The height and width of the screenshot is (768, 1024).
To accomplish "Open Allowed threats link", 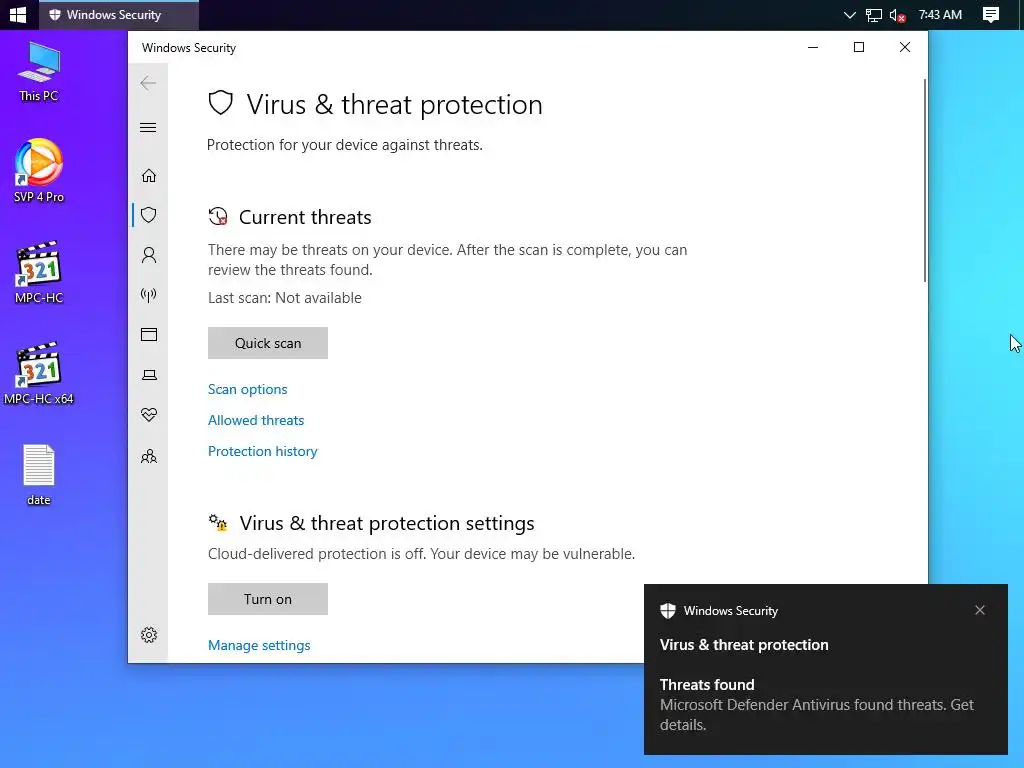I will pyautogui.click(x=256, y=420).
